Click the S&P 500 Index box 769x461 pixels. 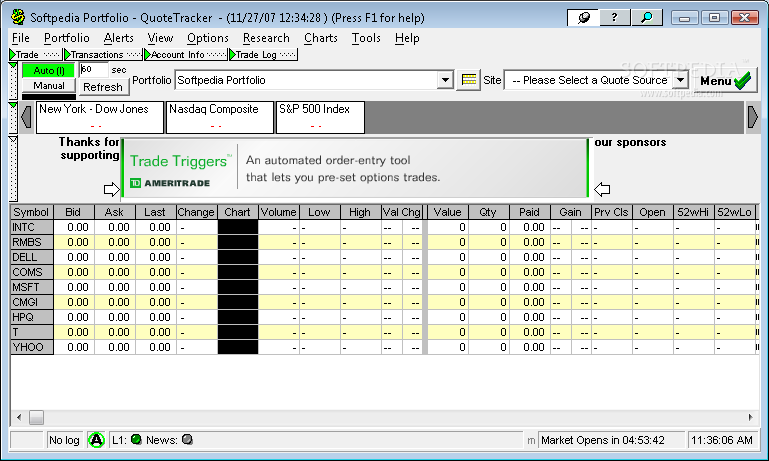point(320,117)
